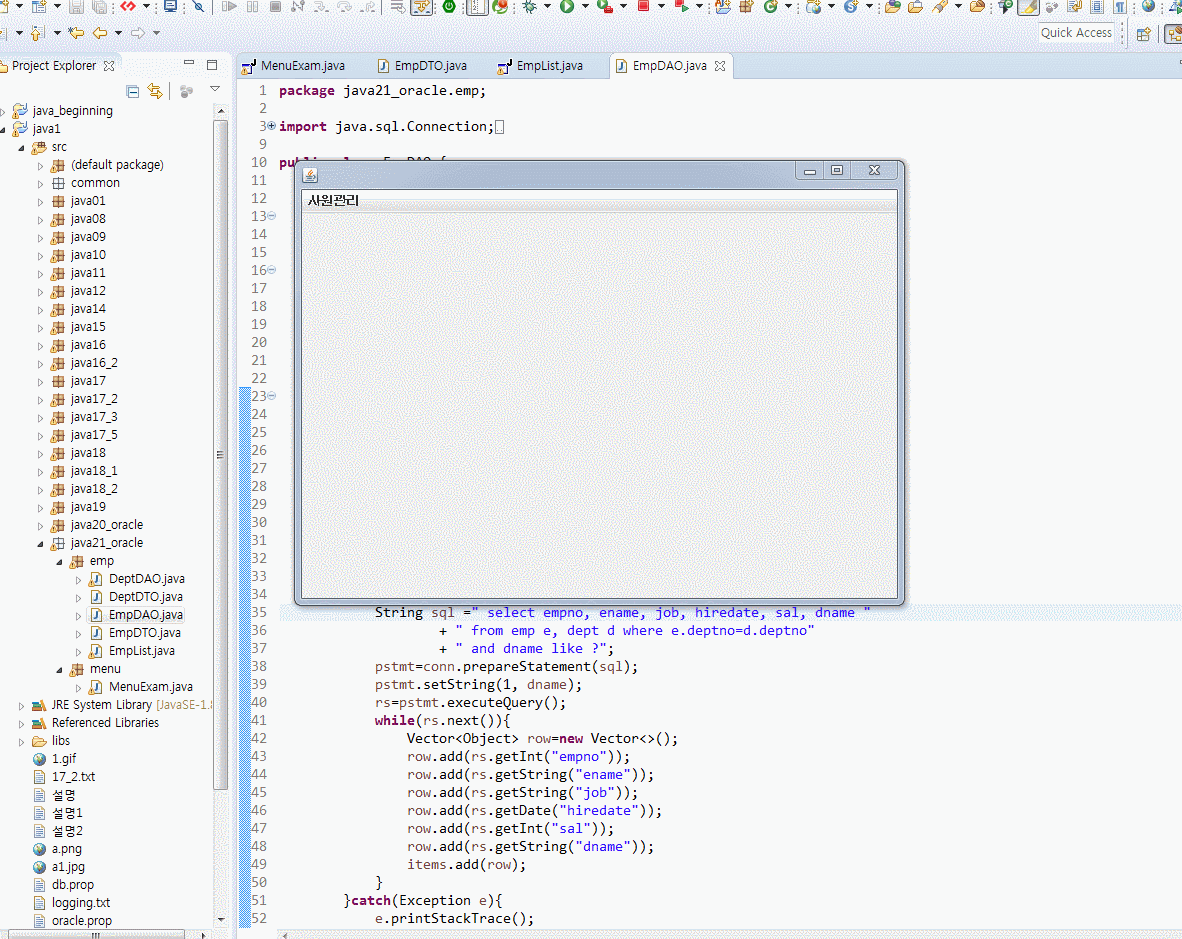Click the Open Perspective icon
The width and height of the screenshot is (1182, 939).
(1144, 33)
